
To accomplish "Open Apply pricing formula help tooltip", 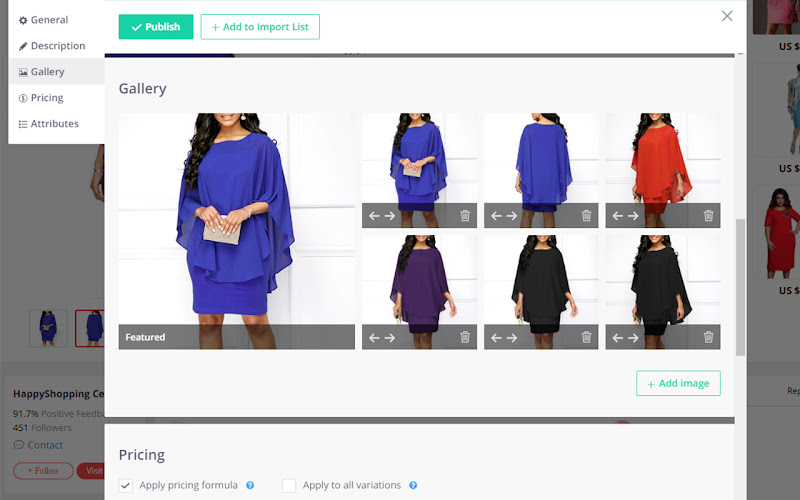I will click(x=250, y=485).
